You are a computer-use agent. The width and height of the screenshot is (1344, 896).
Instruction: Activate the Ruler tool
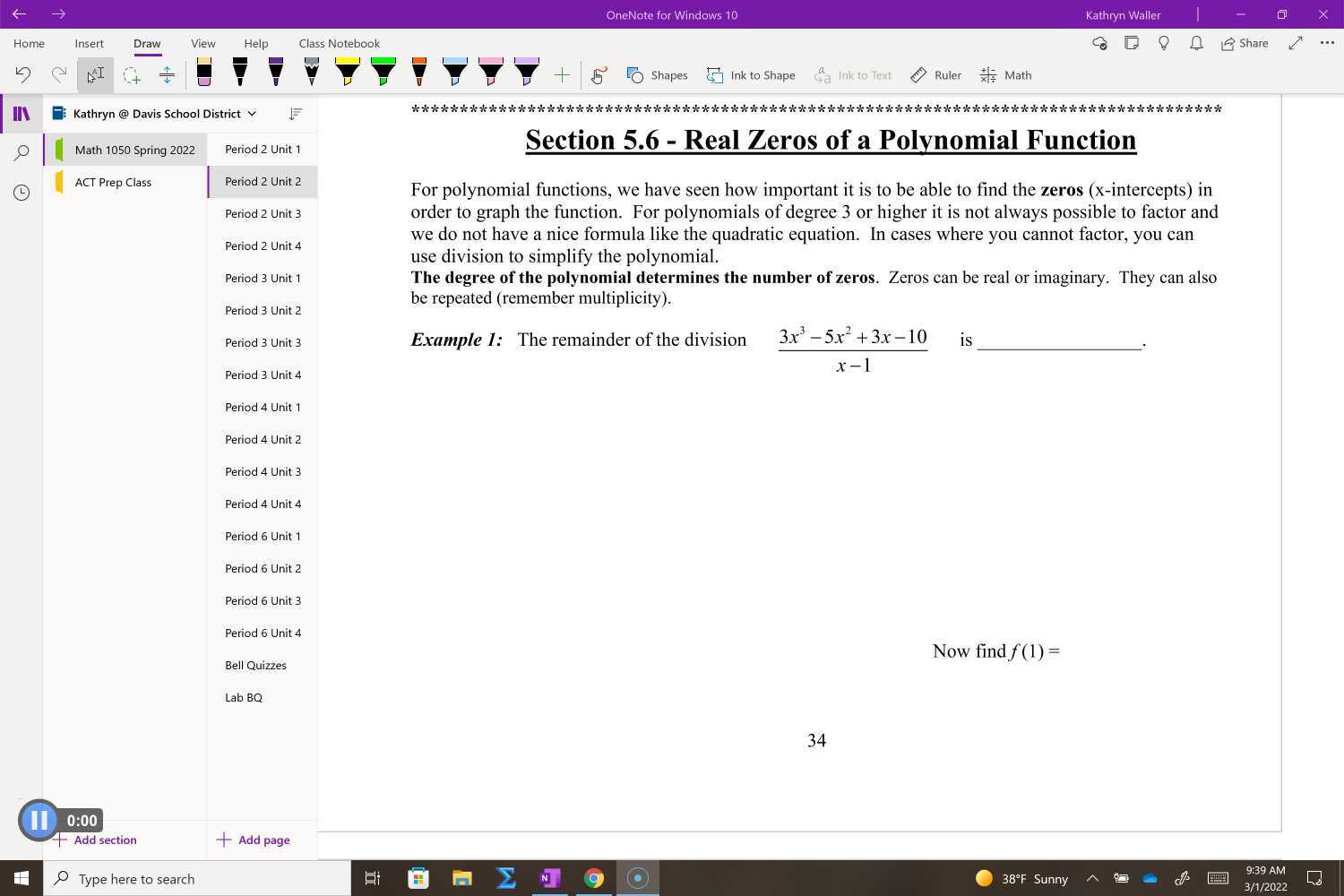935,75
